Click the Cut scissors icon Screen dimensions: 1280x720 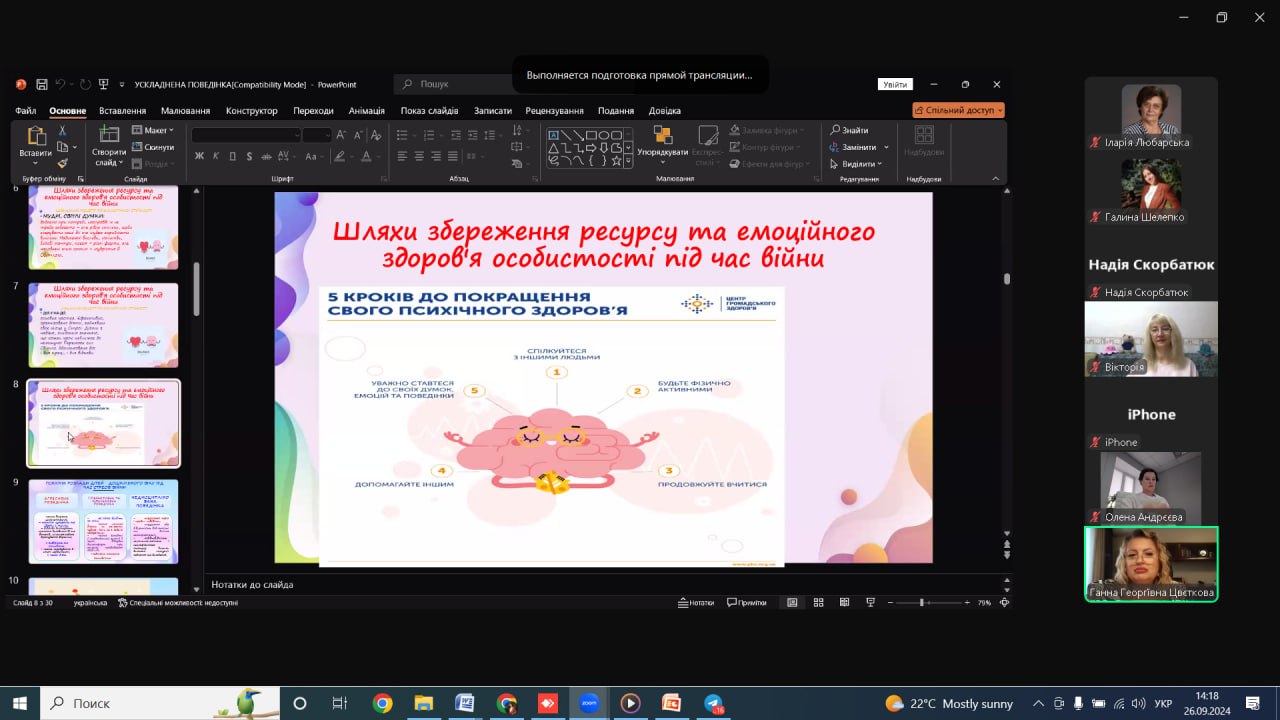tap(62, 130)
